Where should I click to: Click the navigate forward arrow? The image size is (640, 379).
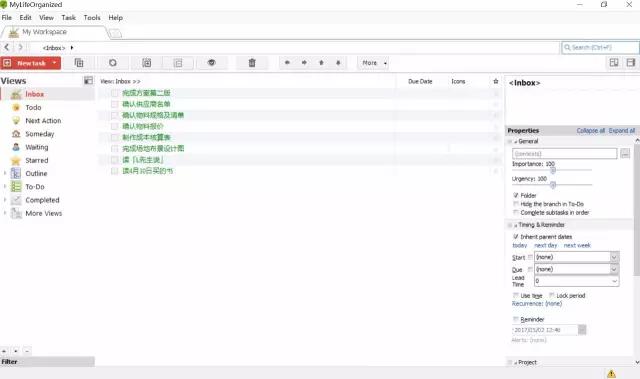(20, 47)
